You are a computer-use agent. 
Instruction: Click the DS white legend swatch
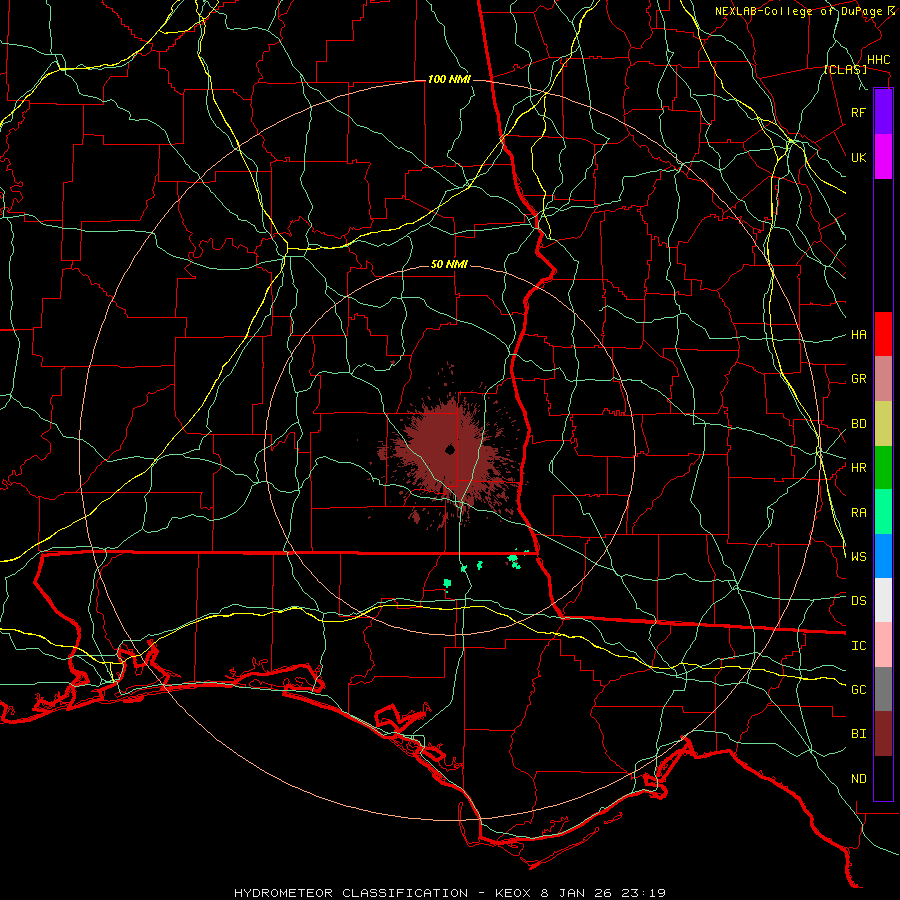click(x=883, y=600)
